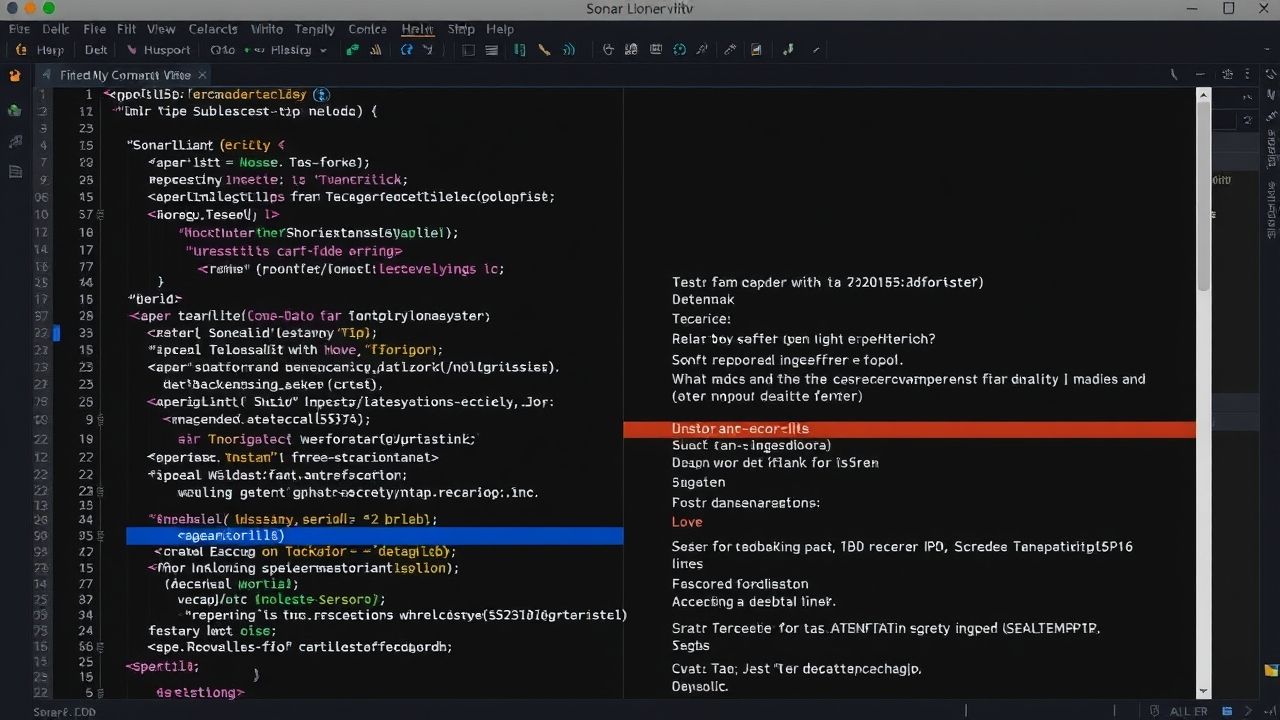Open the Help menu
This screenshot has width=1280, height=720.
coord(500,29)
